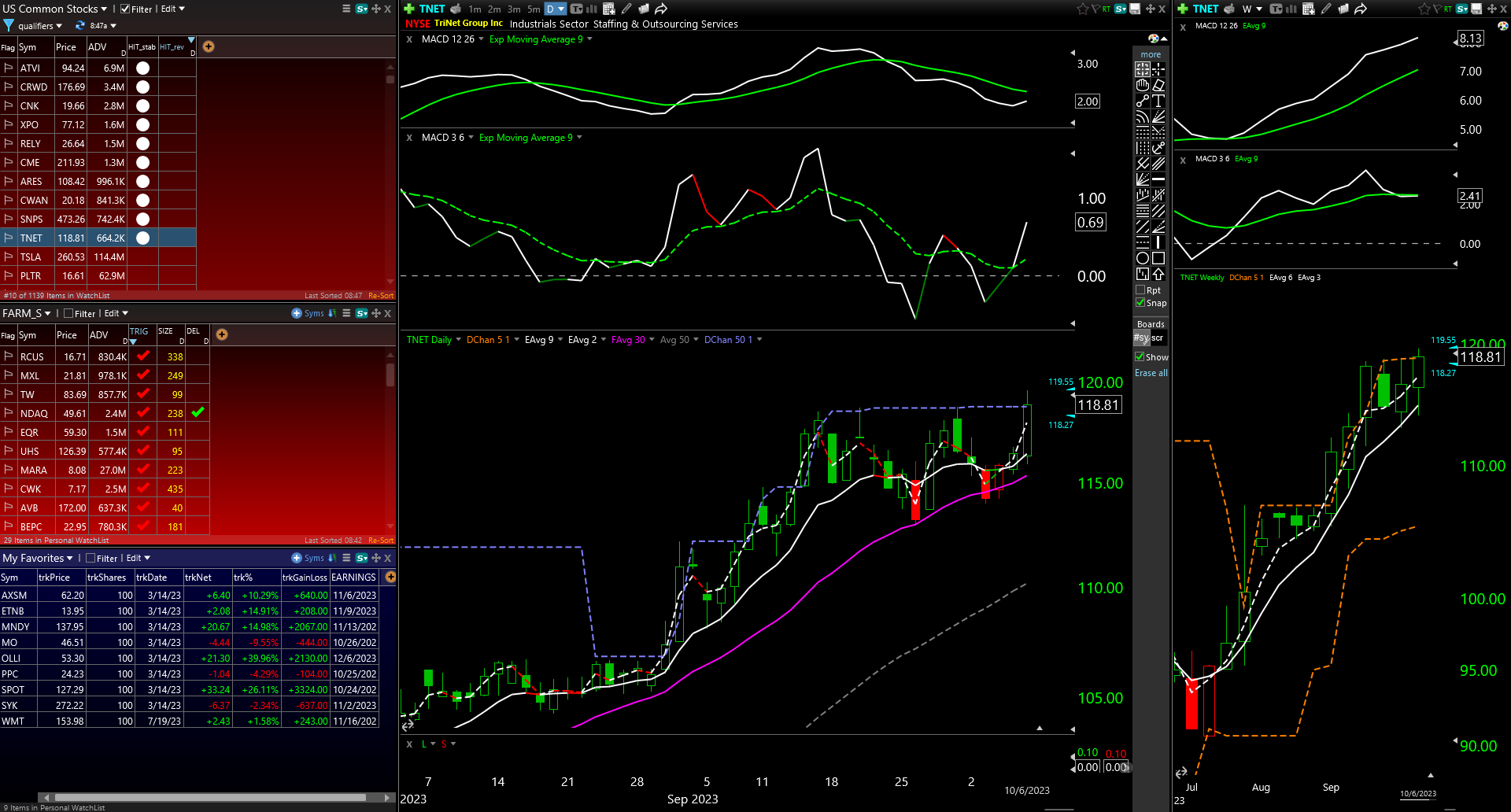Uncheck the Show drawings checkbox

click(x=1140, y=356)
